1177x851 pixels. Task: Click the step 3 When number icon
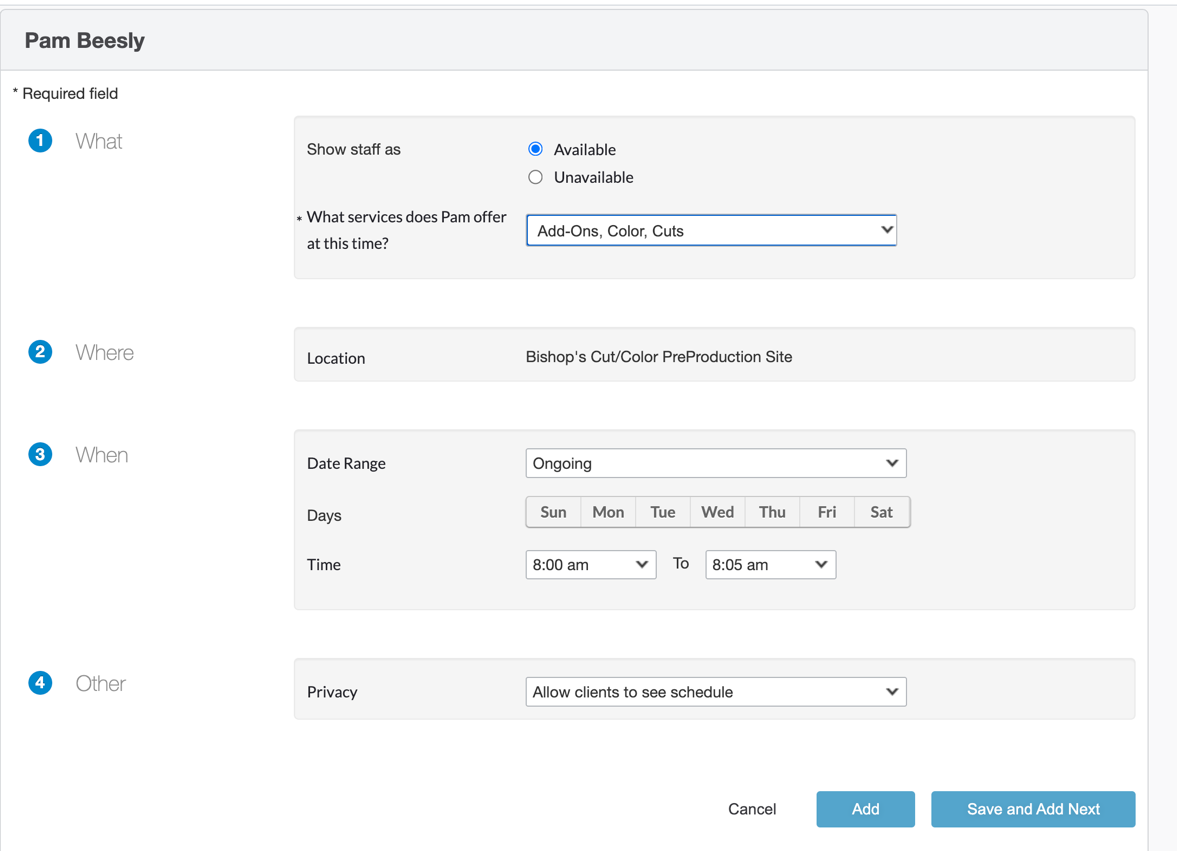point(40,455)
